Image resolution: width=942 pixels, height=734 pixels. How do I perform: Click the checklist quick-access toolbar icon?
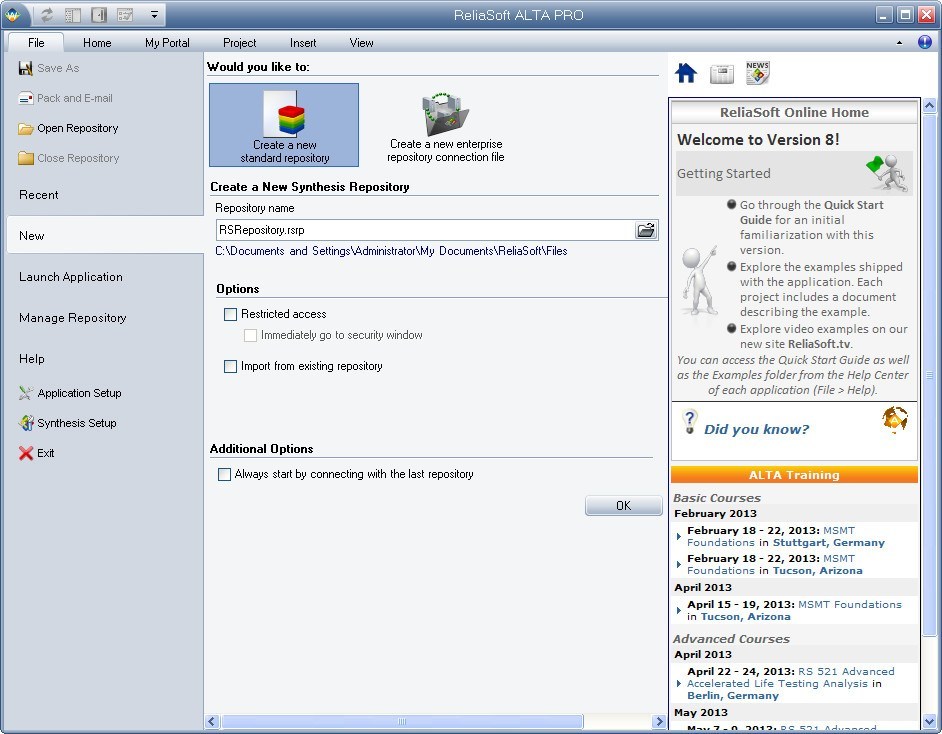(125, 15)
